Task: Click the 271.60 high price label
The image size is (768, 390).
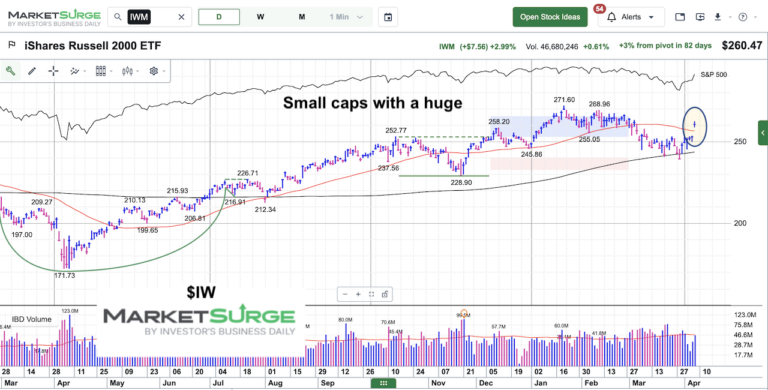Action: click(564, 100)
